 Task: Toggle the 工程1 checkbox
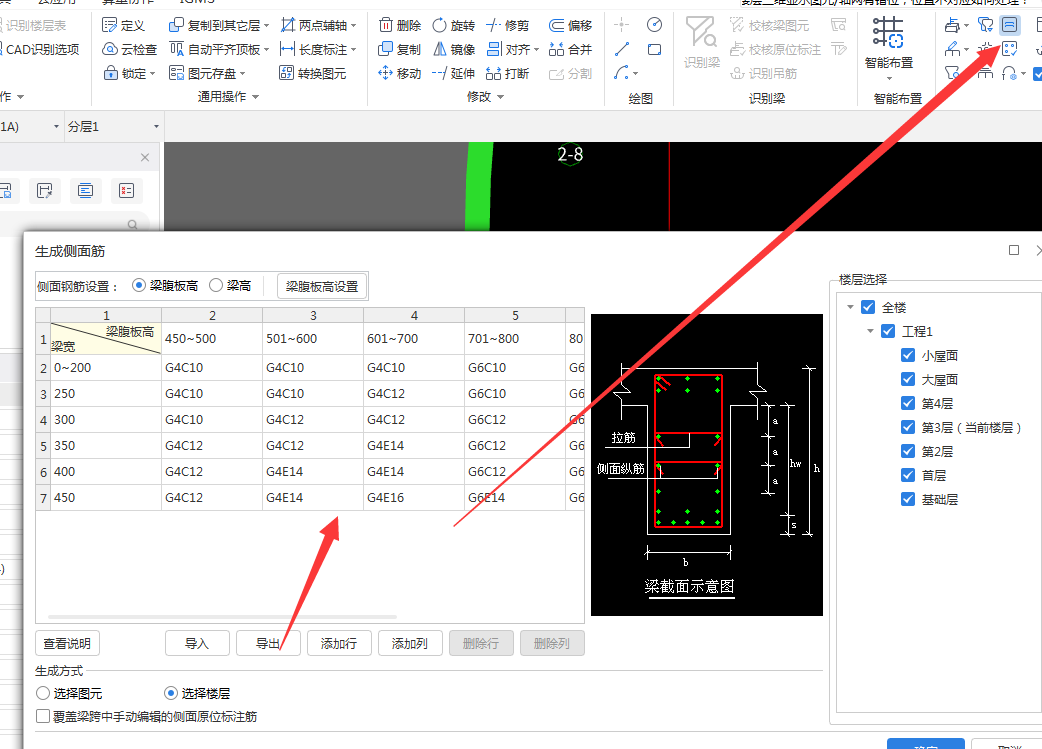tap(888, 331)
